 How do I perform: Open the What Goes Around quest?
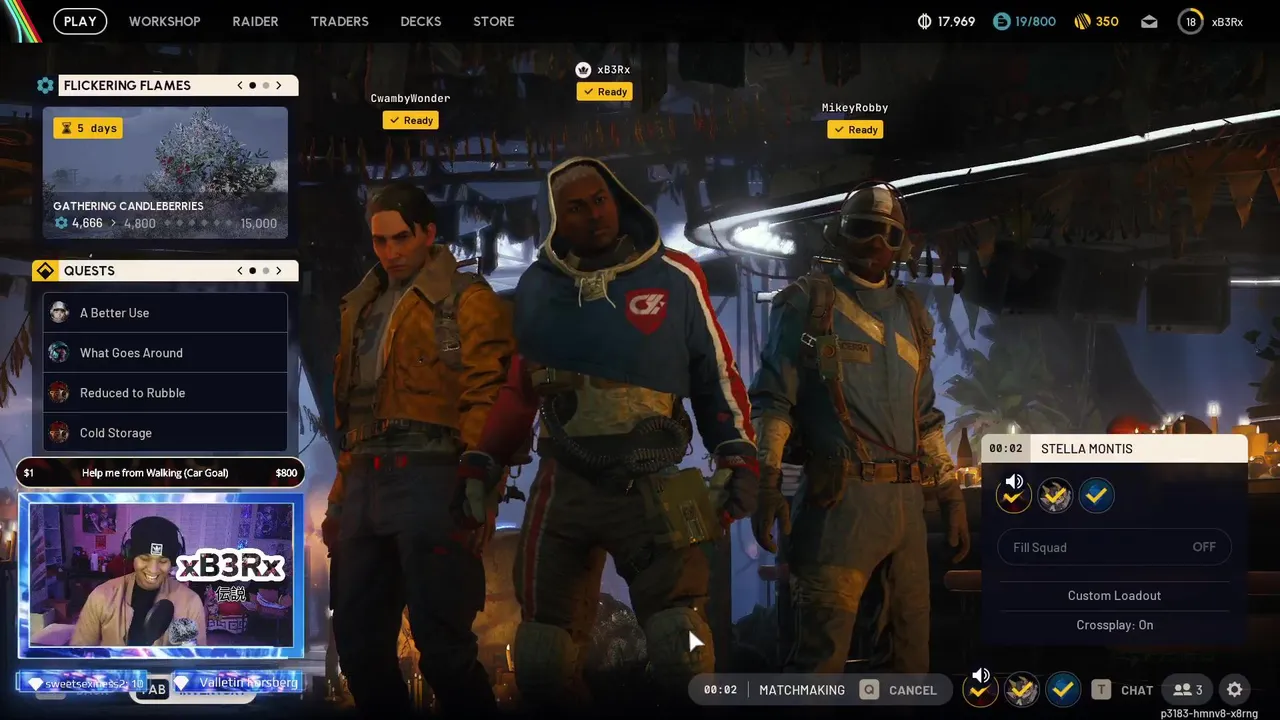coord(165,353)
